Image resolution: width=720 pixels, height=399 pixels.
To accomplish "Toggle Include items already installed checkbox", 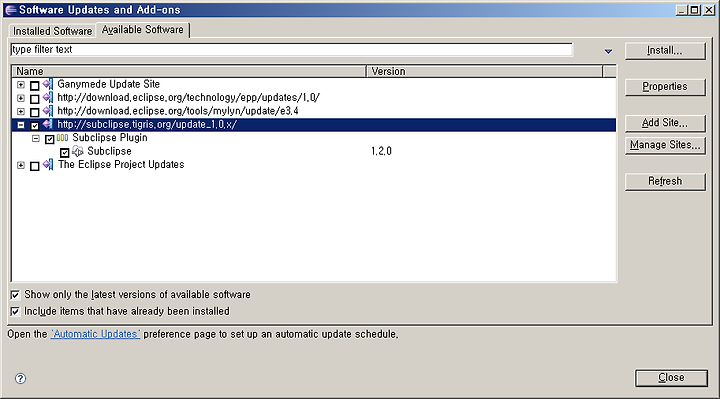I will pyautogui.click(x=15, y=311).
